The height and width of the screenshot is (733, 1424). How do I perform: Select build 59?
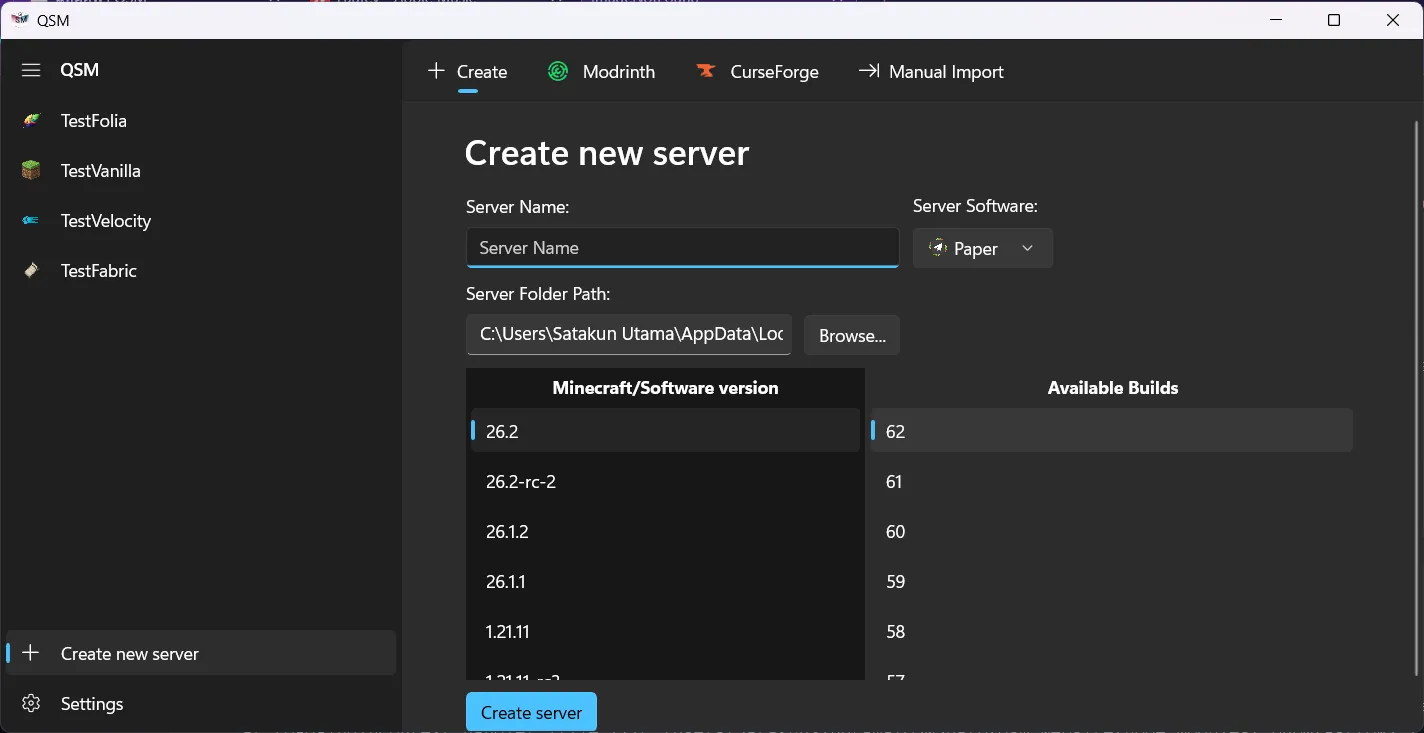(1112, 581)
